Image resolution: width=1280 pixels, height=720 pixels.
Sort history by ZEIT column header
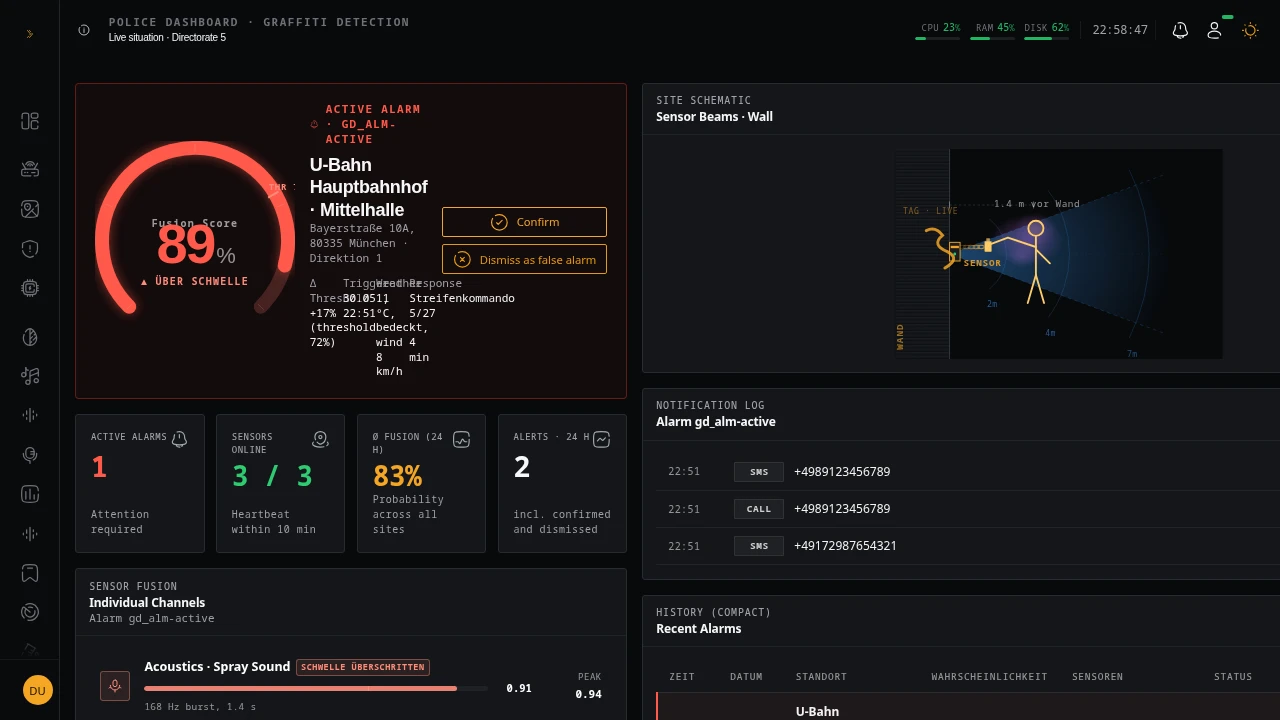click(x=682, y=677)
